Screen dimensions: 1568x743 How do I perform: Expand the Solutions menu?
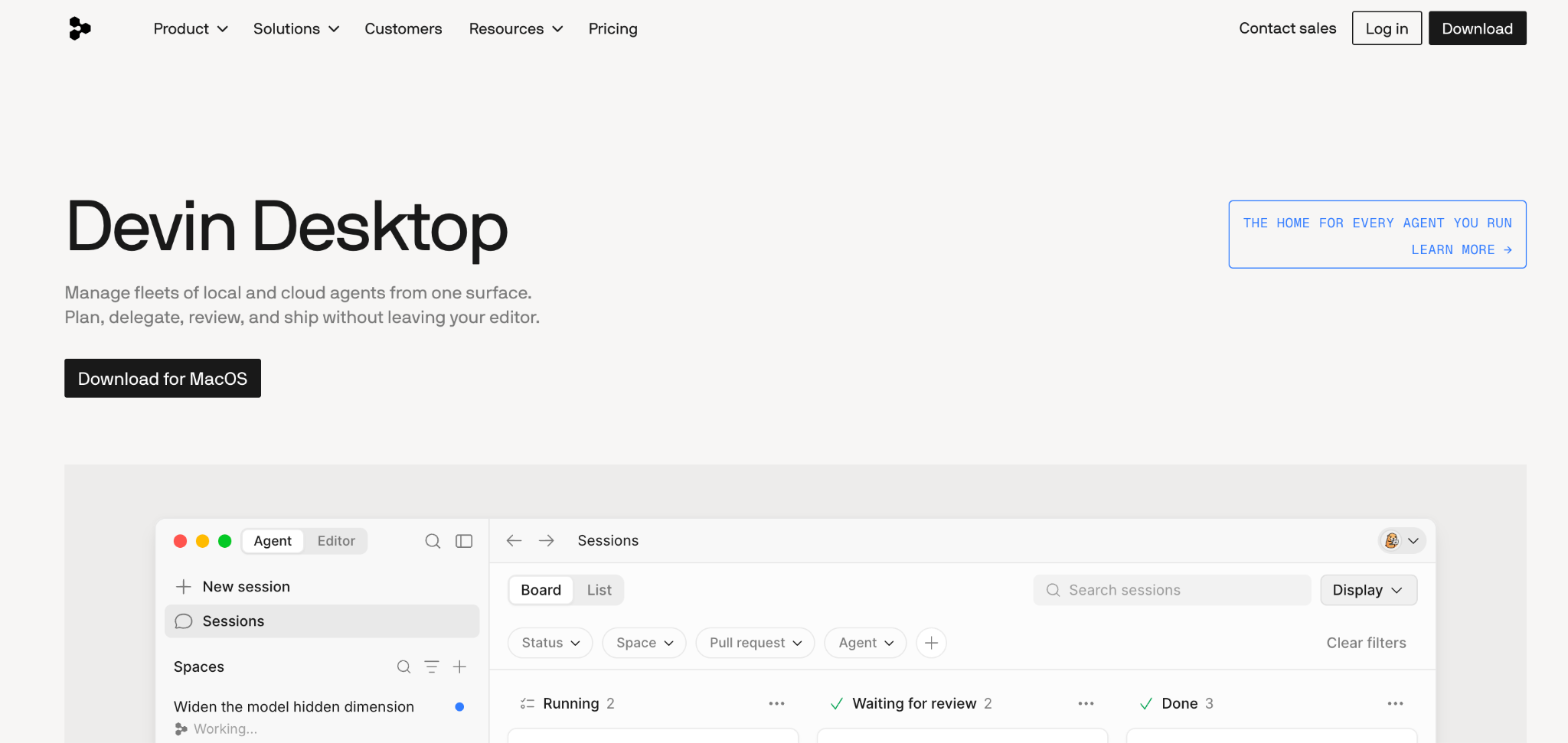pos(296,29)
